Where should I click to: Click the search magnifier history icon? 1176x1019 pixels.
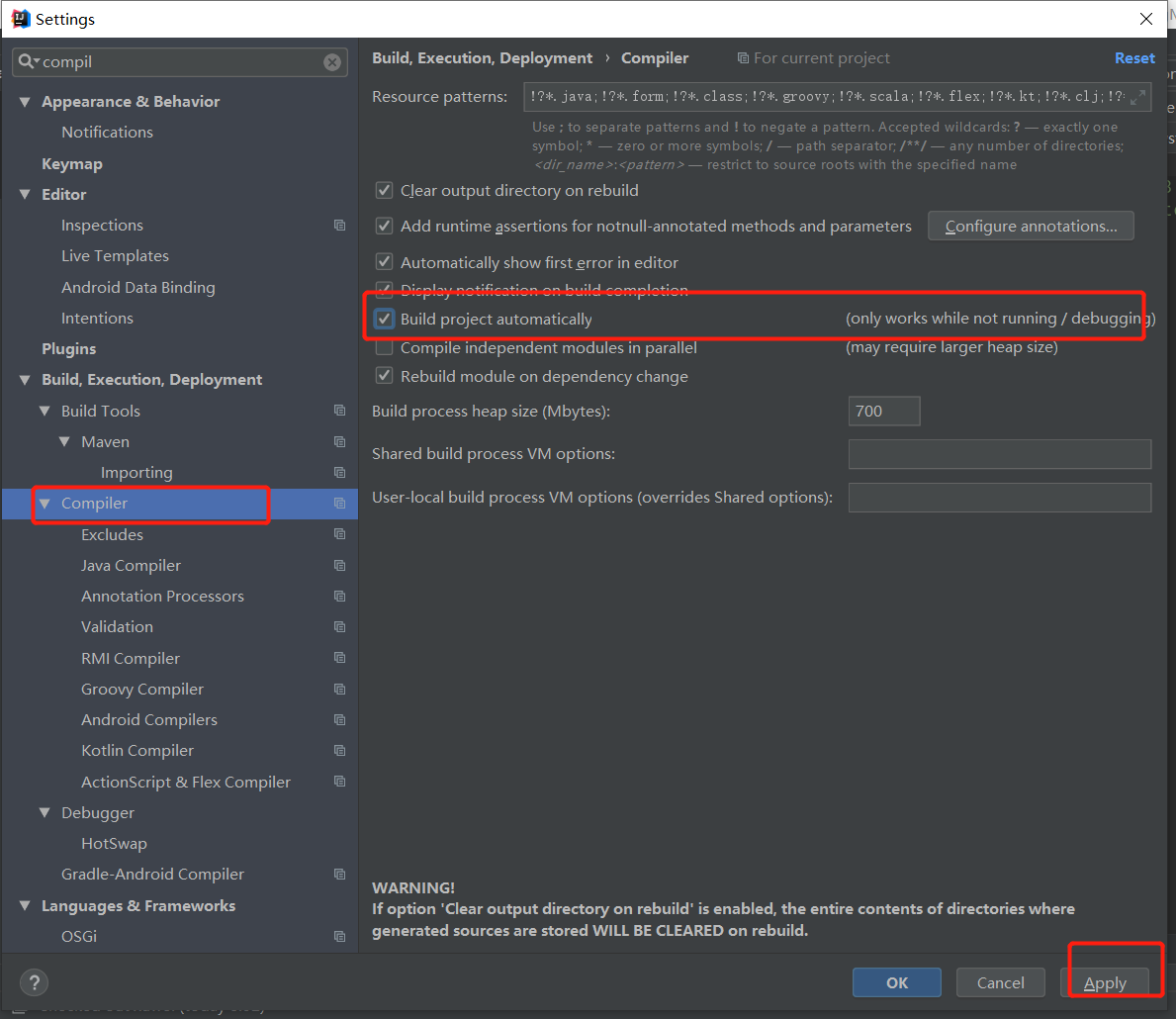(x=29, y=61)
